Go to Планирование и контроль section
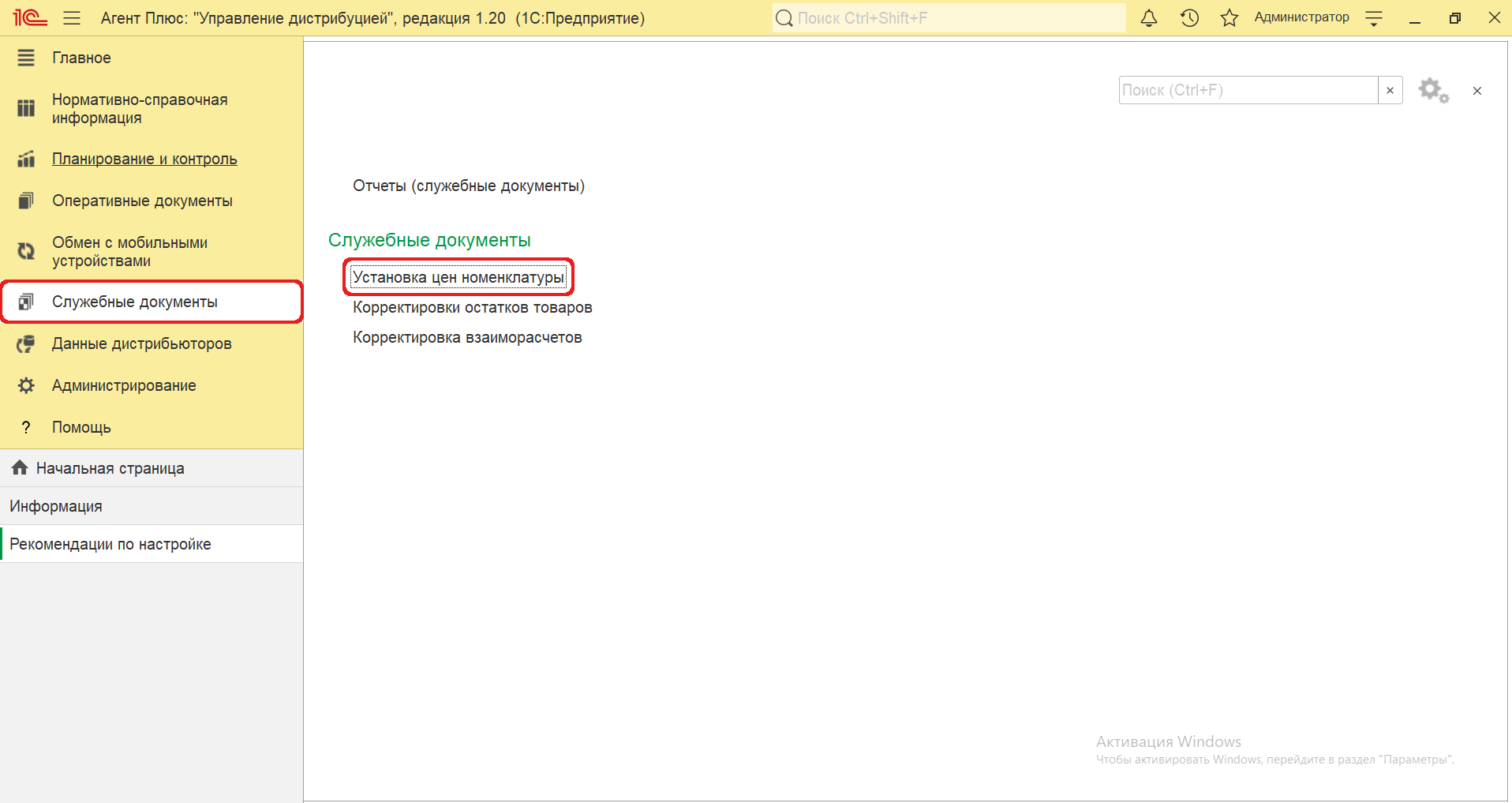This screenshot has height=803, width=1512. [x=144, y=159]
